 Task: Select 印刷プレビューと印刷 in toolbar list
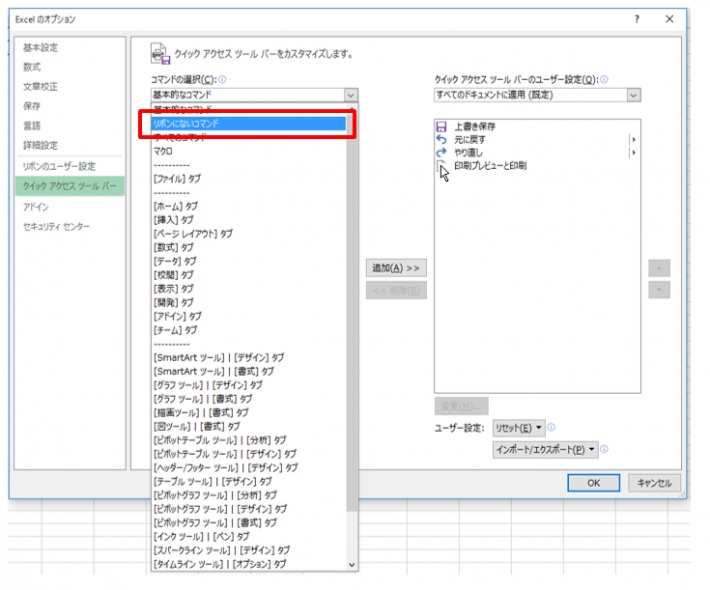coord(490,166)
